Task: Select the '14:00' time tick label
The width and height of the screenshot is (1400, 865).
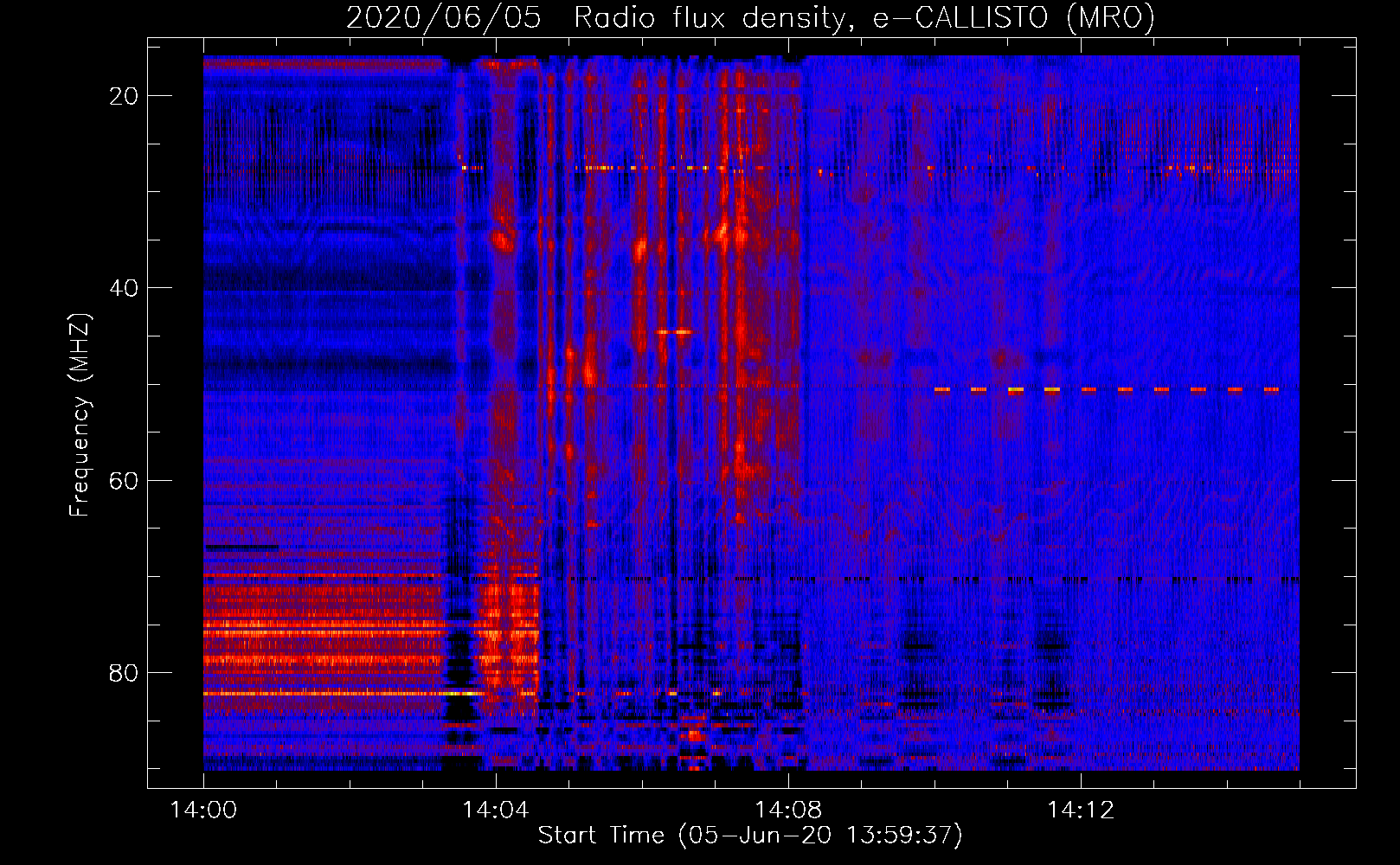Action: pos(203,811)
